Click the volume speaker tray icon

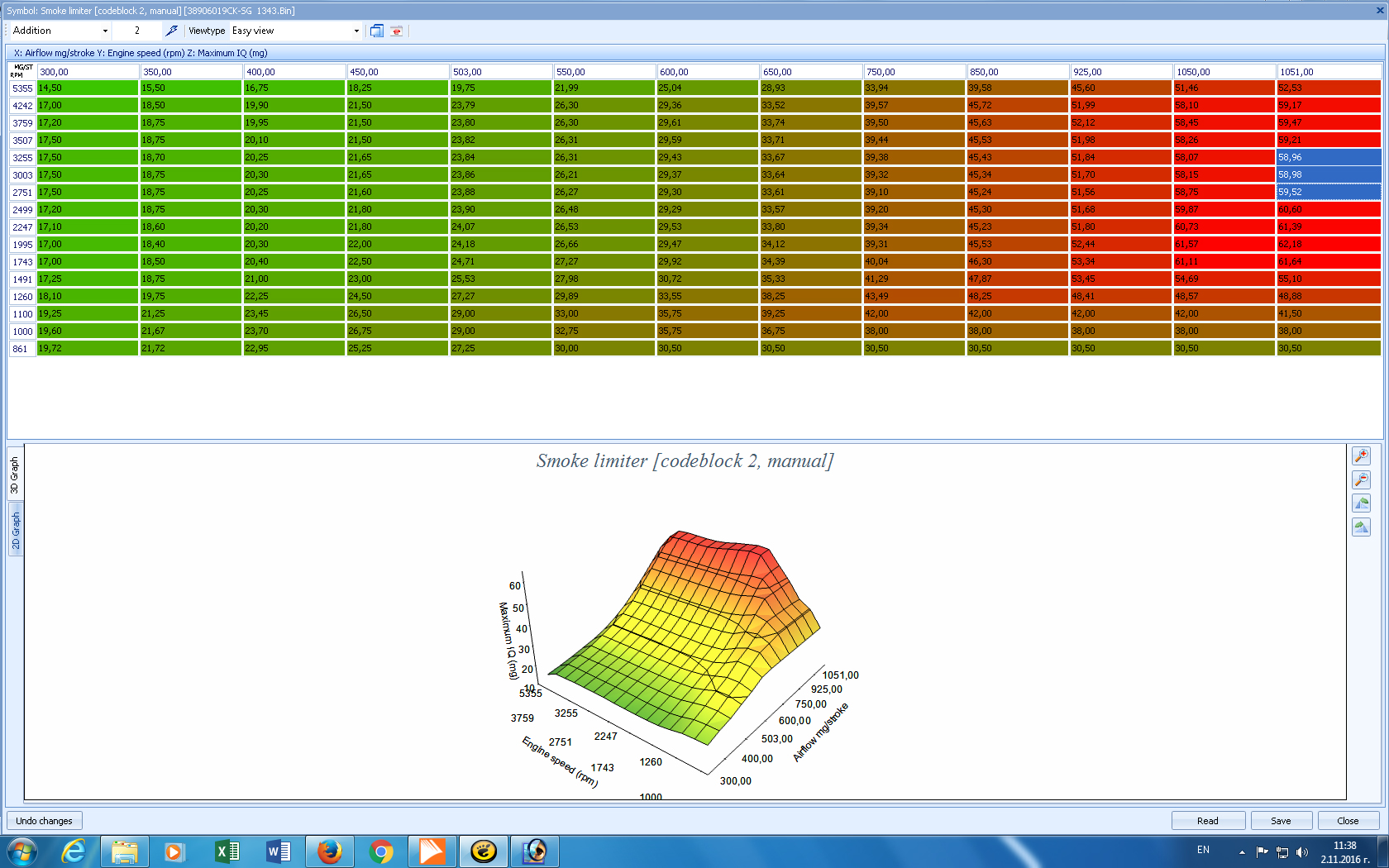click(x=1302, y=851)
